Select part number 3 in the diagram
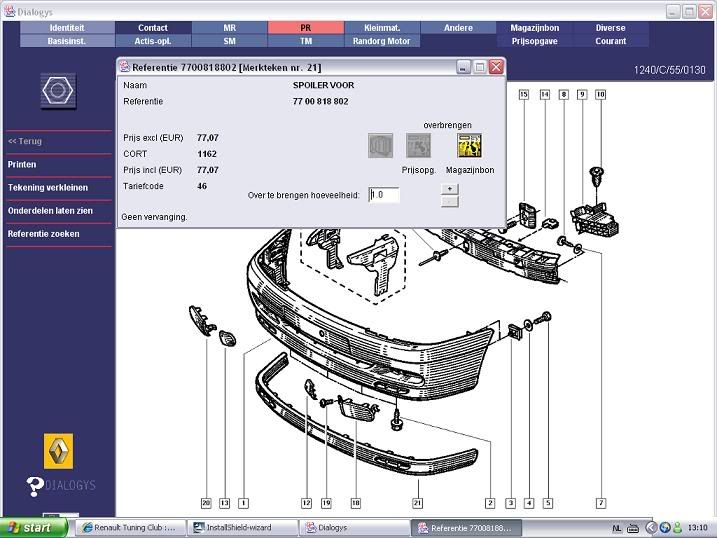This screenshot has height=538, width=717. (x=510, y=503)
